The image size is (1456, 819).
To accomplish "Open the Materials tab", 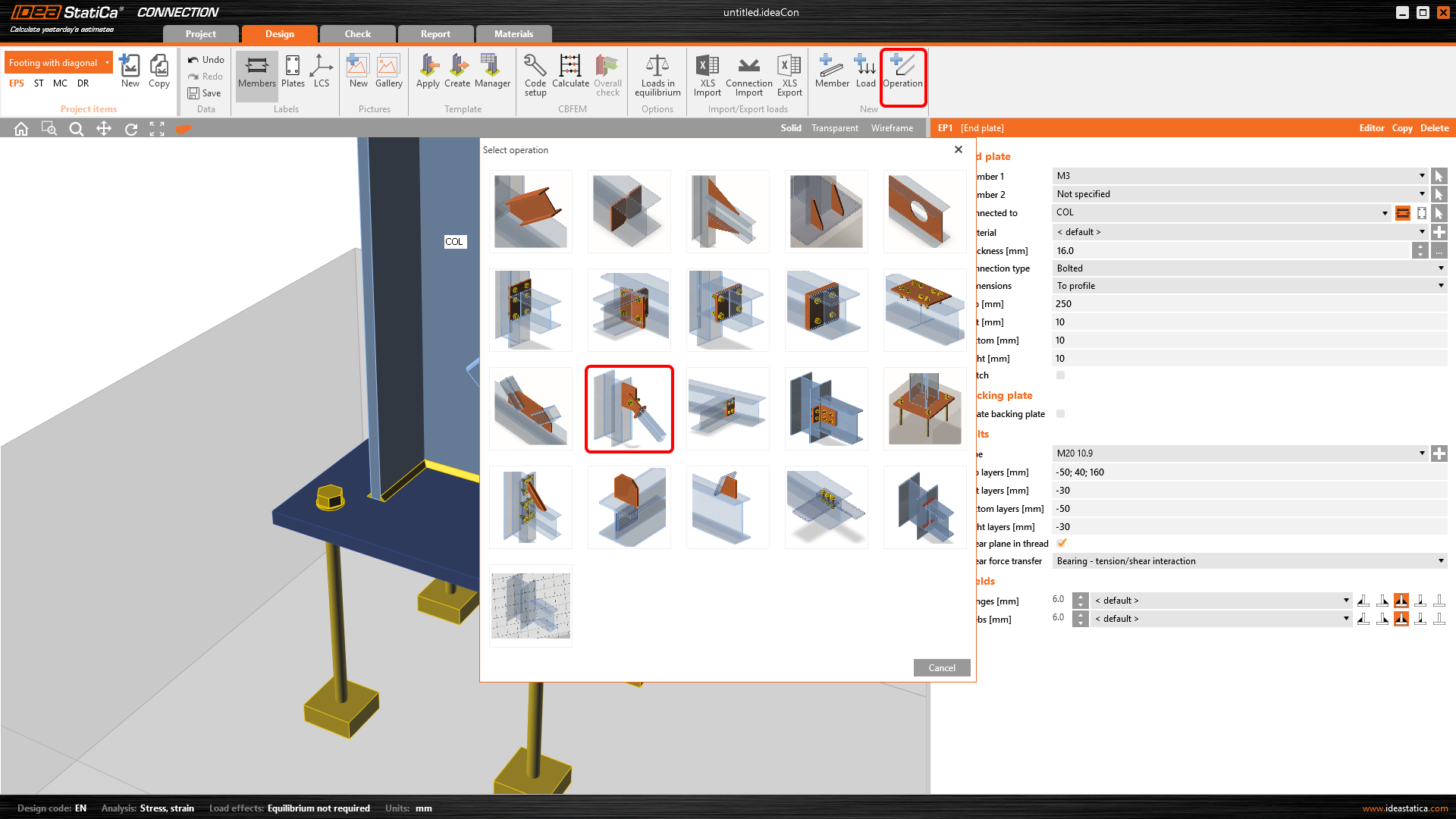I will tap(513, 34).
